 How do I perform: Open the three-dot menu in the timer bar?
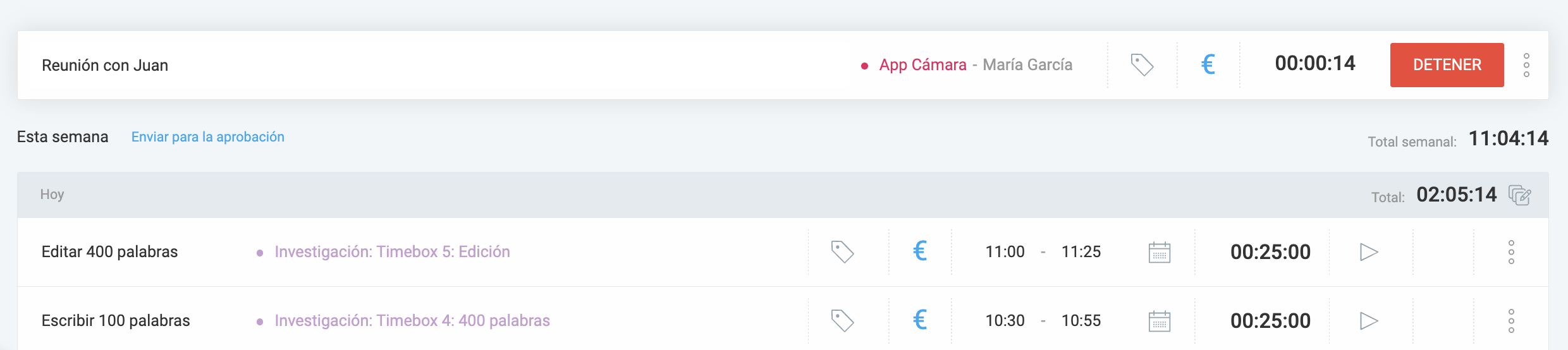point(1526,65)
